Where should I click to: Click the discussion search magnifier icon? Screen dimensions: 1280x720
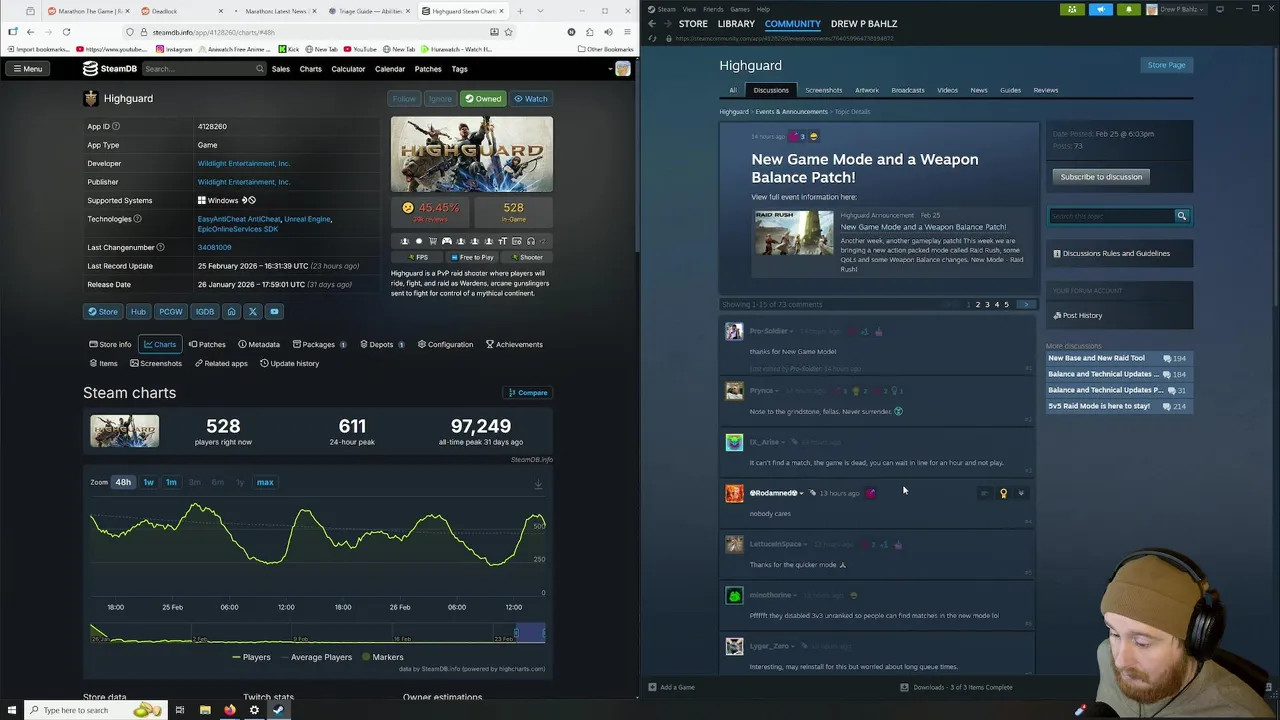1181,216
